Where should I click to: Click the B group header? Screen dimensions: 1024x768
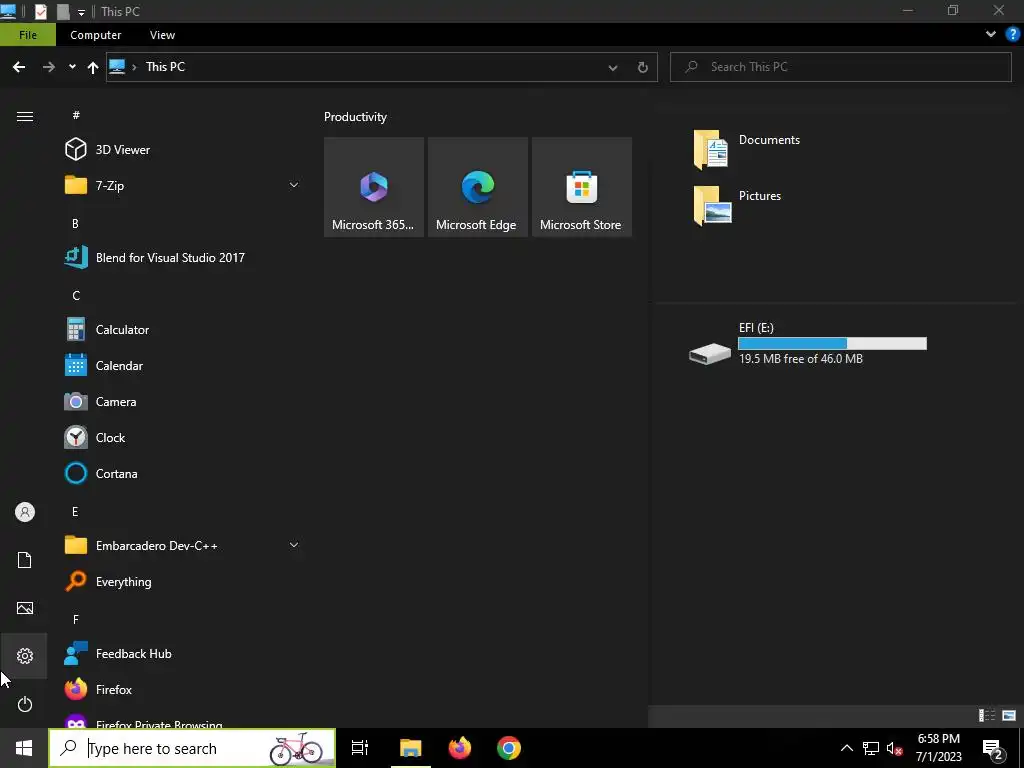click(75, 223)
